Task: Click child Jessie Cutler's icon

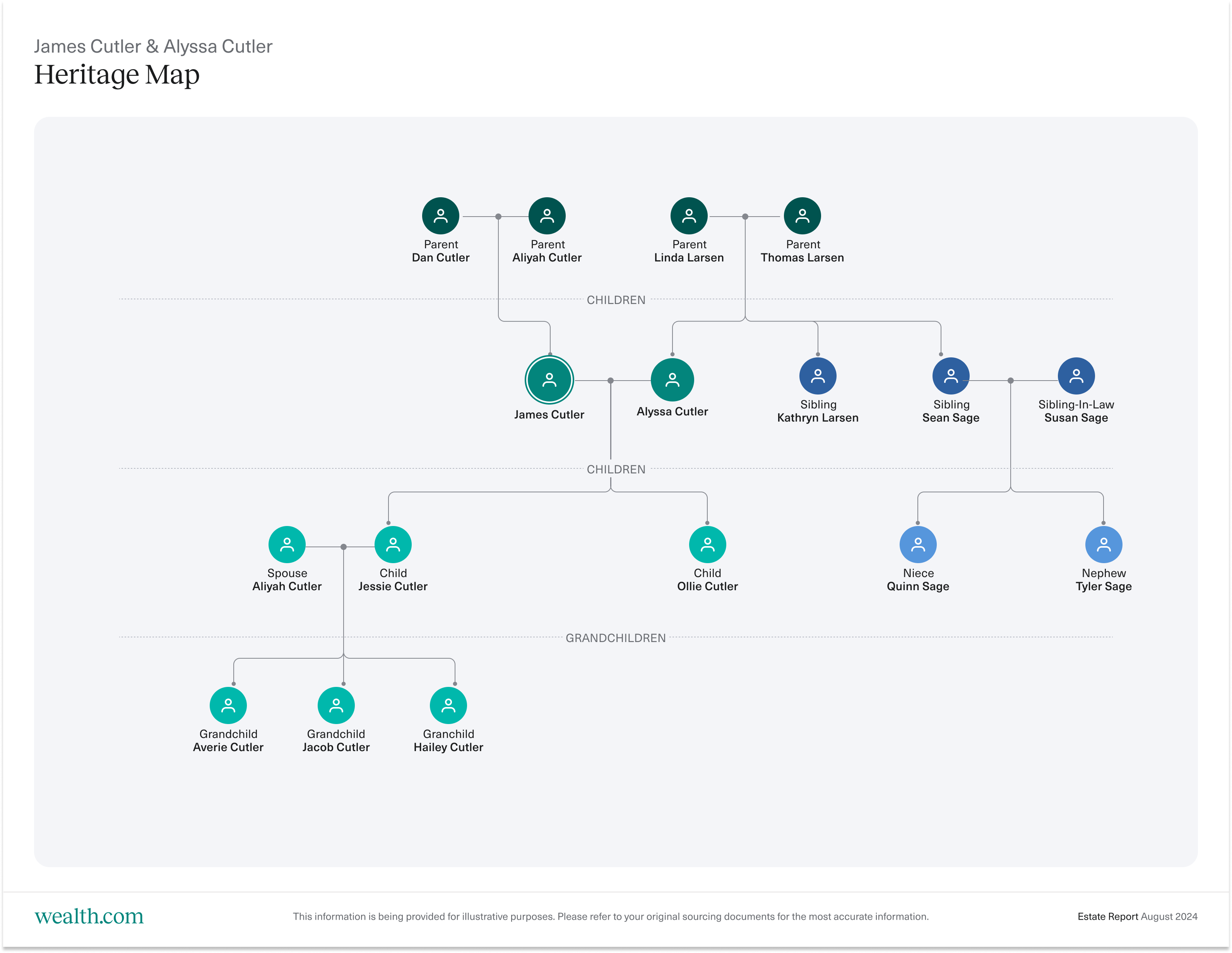Action: coord(393,544)
